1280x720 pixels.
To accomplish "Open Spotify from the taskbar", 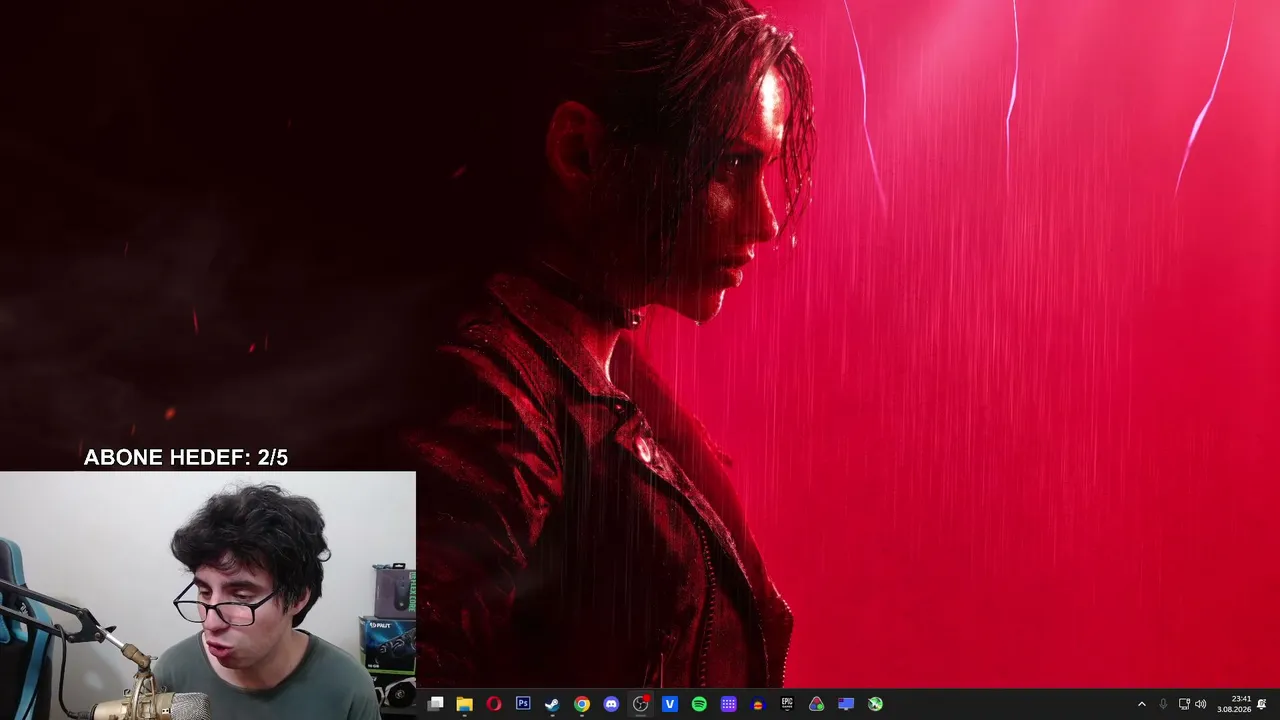I will [699, 704].
